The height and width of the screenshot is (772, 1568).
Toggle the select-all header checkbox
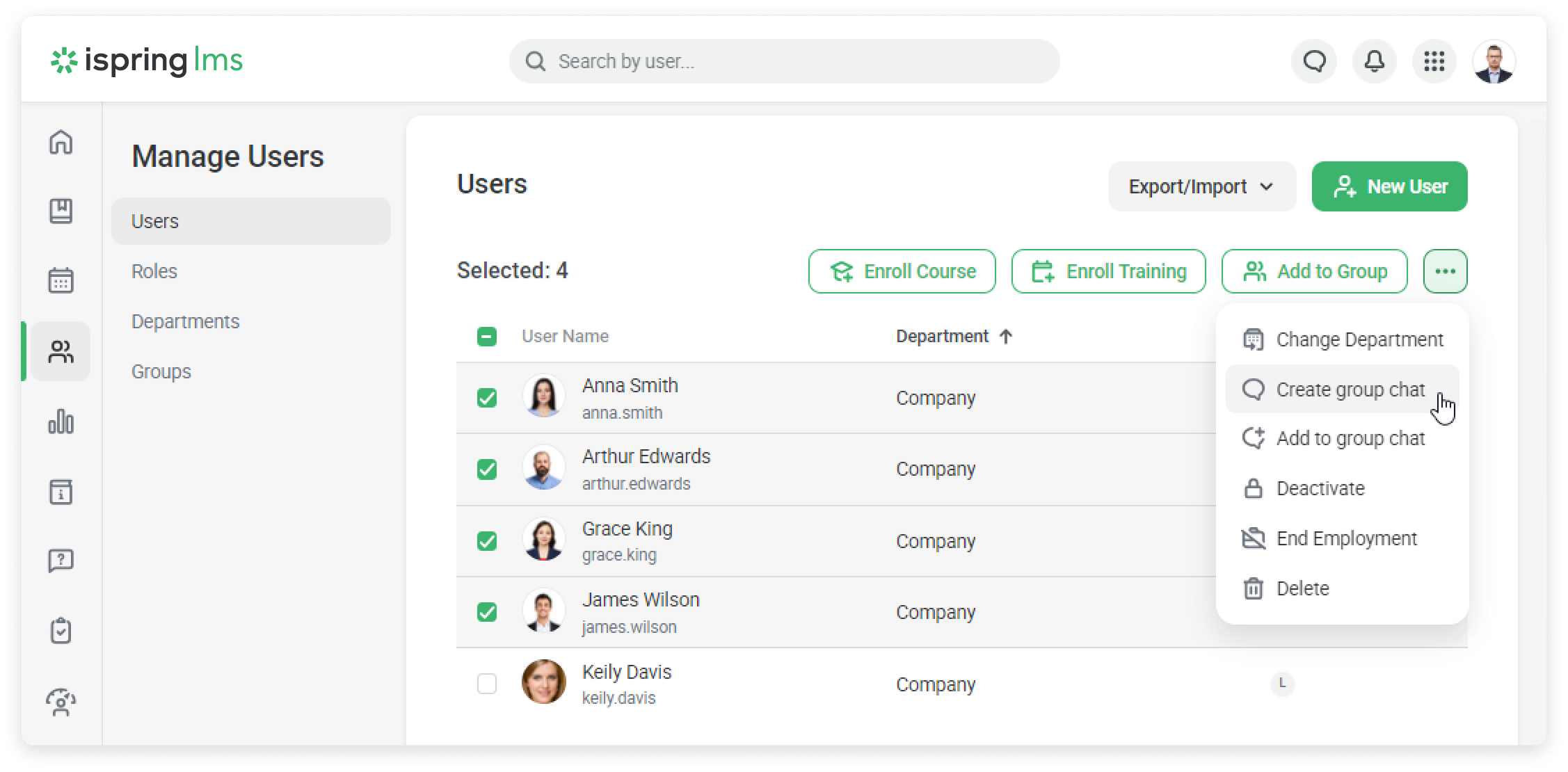click(487, 337)
